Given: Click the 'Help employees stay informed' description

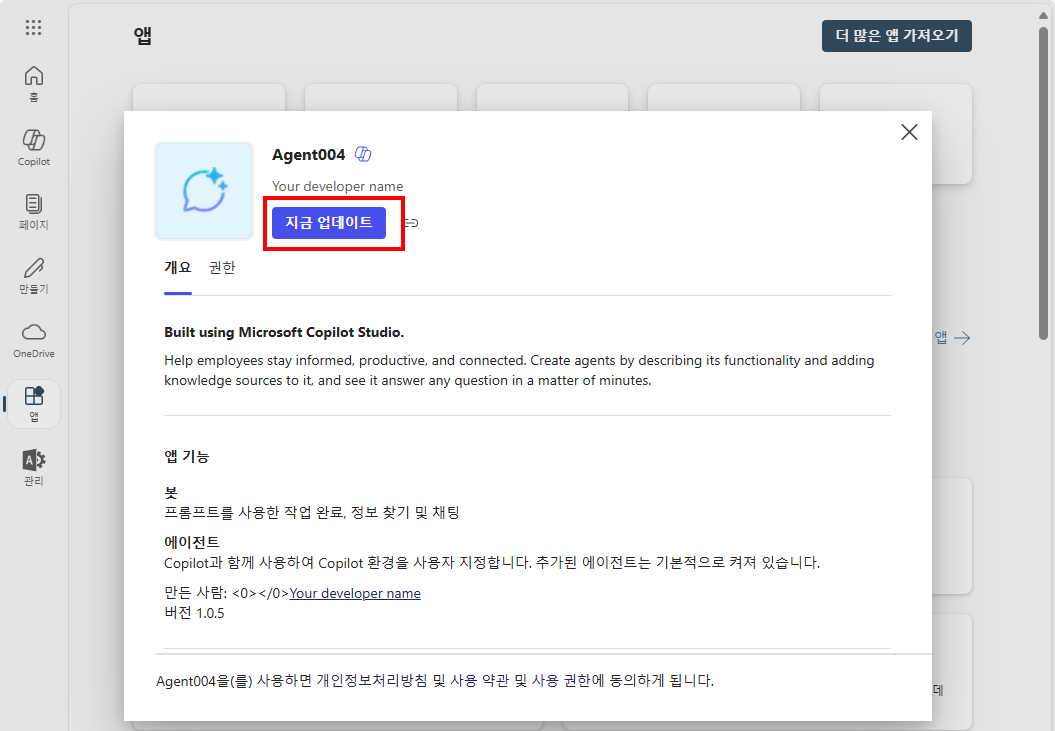Looking at the screenshot, I should tap(519, 370).
